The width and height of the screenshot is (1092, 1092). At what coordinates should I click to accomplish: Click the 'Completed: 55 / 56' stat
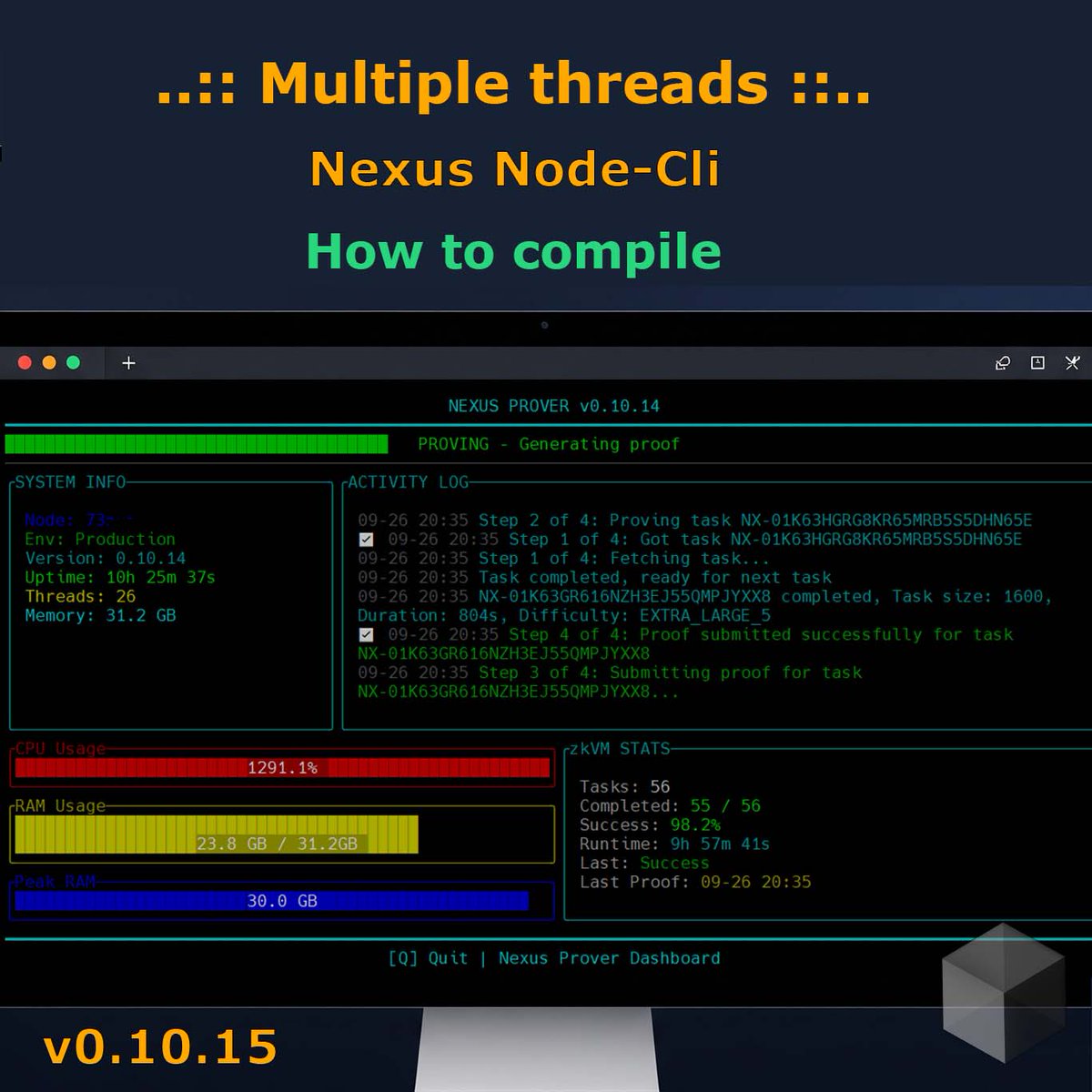(670, 806)
